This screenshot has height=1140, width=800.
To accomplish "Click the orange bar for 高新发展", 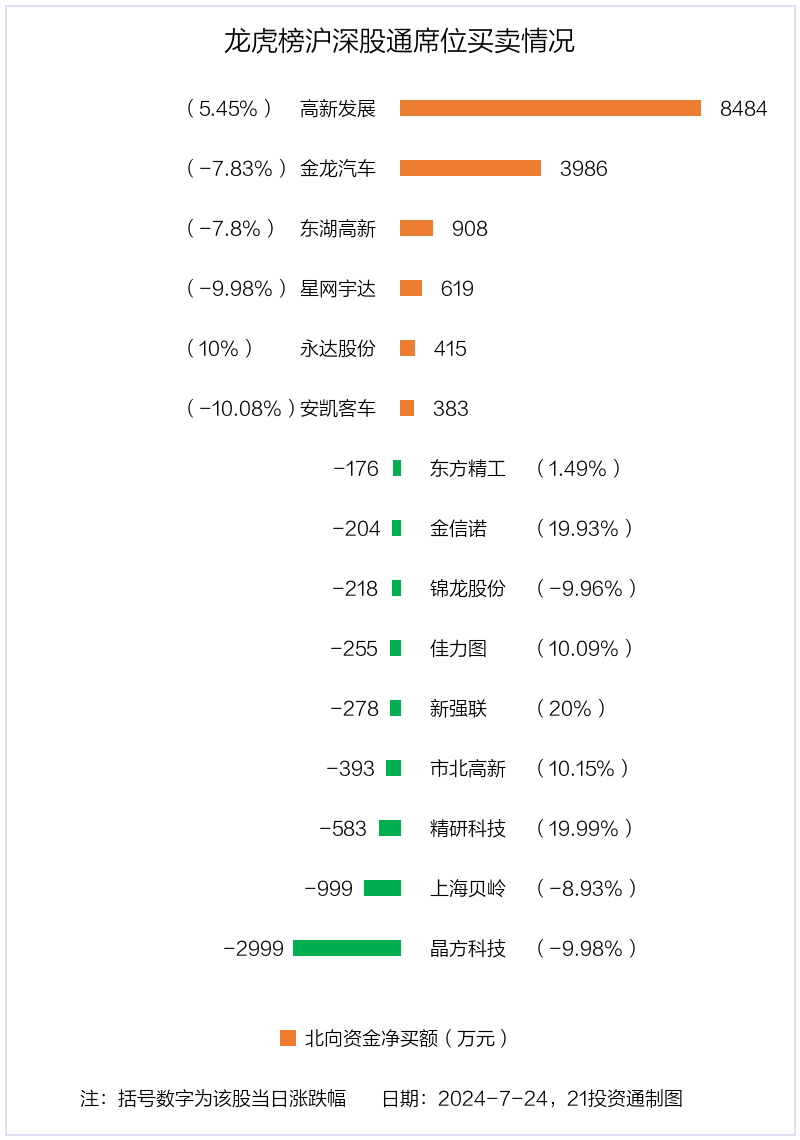I will (550, 108).
